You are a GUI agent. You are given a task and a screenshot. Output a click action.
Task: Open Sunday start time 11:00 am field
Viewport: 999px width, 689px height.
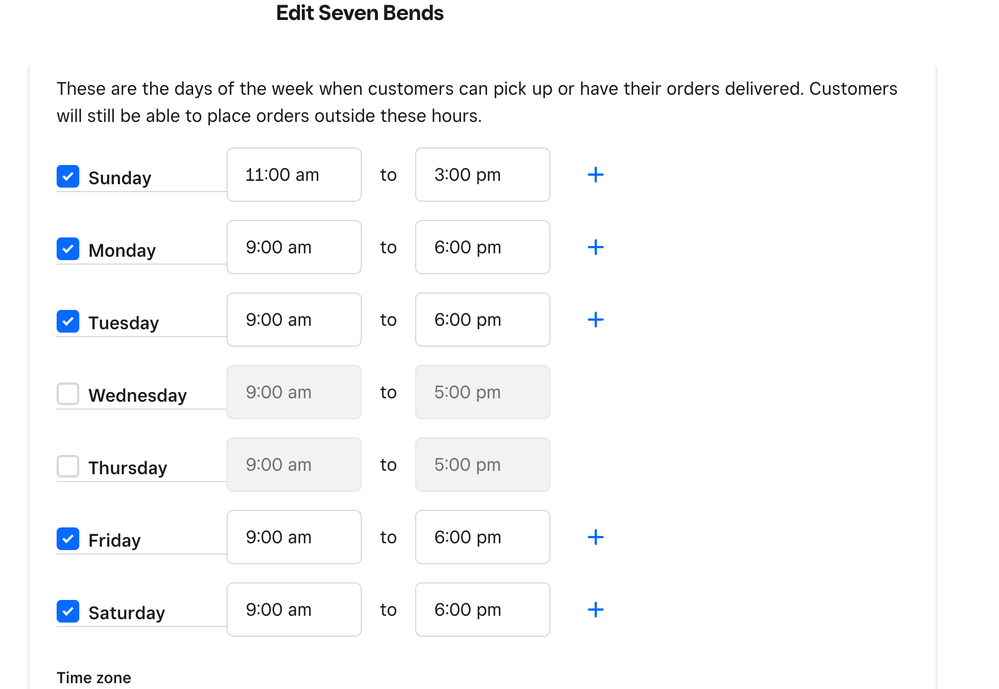tap(294, 175)
